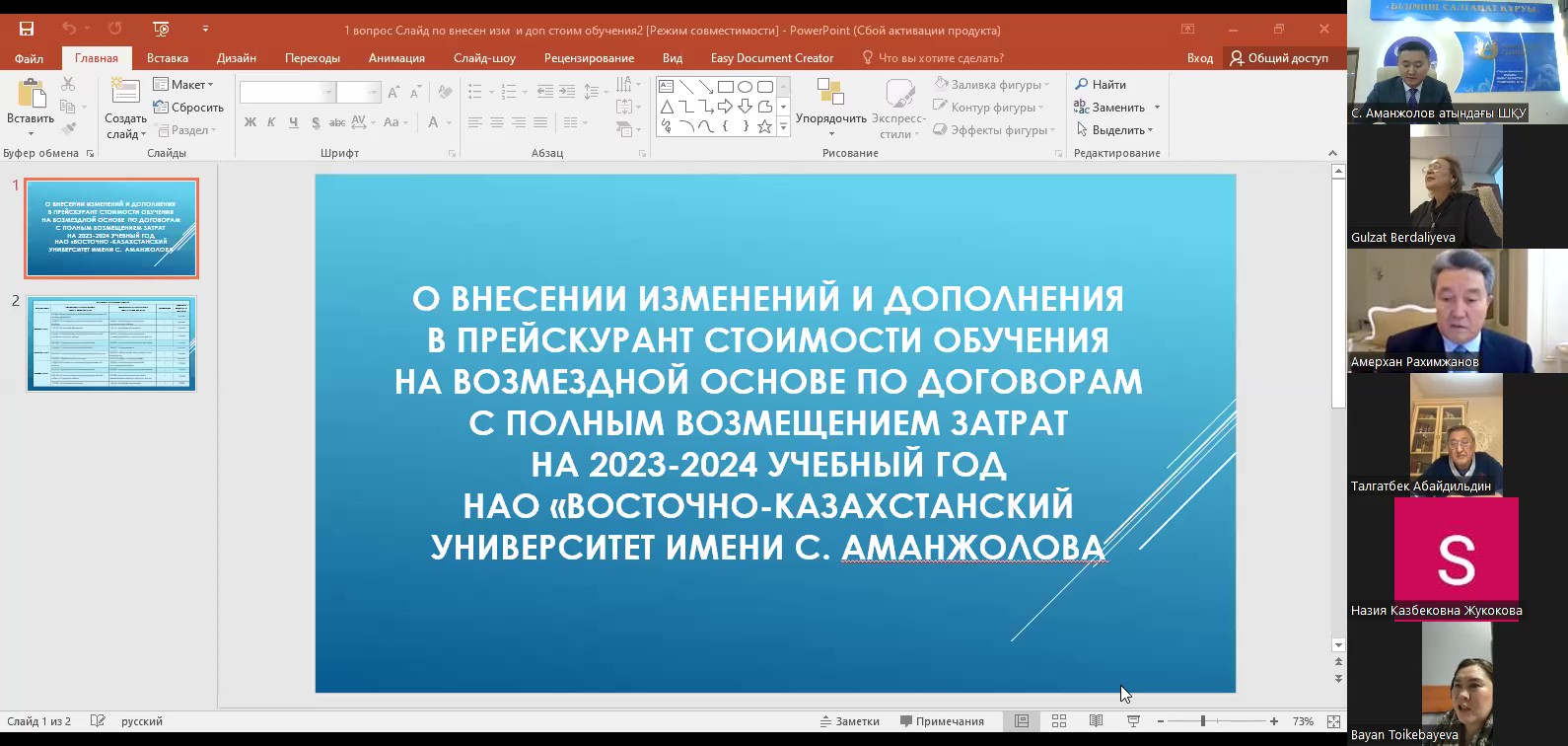This screenshot has height=746, width=1568.
Task: Click the Reset (Сбросить) slide button
Action: click(188, 108)
